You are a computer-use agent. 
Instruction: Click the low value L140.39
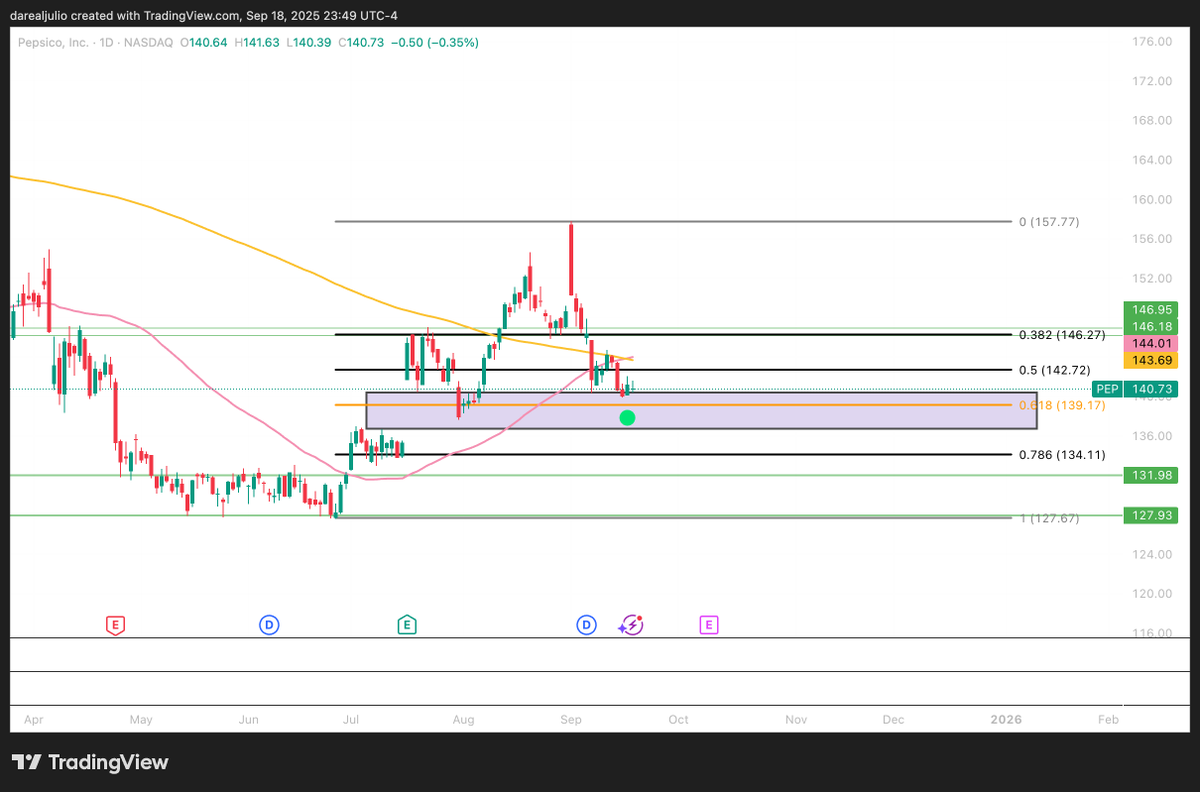310,42
